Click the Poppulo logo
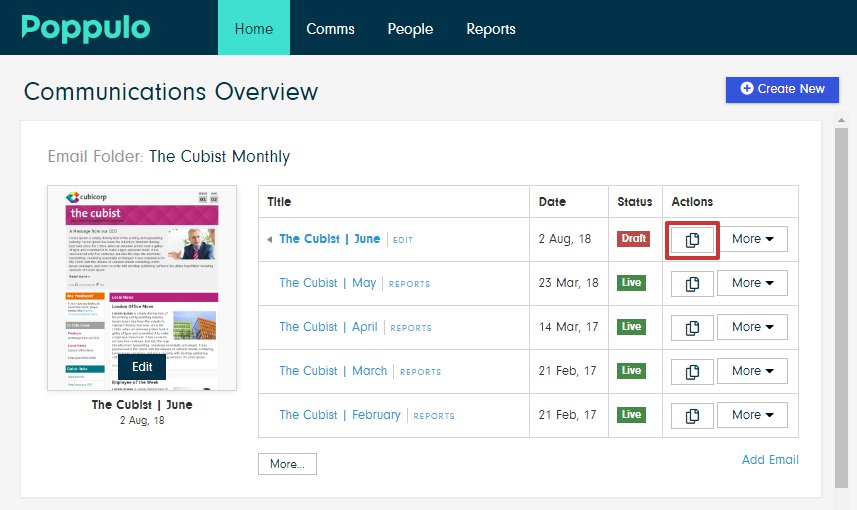 (x=86, y=28)
